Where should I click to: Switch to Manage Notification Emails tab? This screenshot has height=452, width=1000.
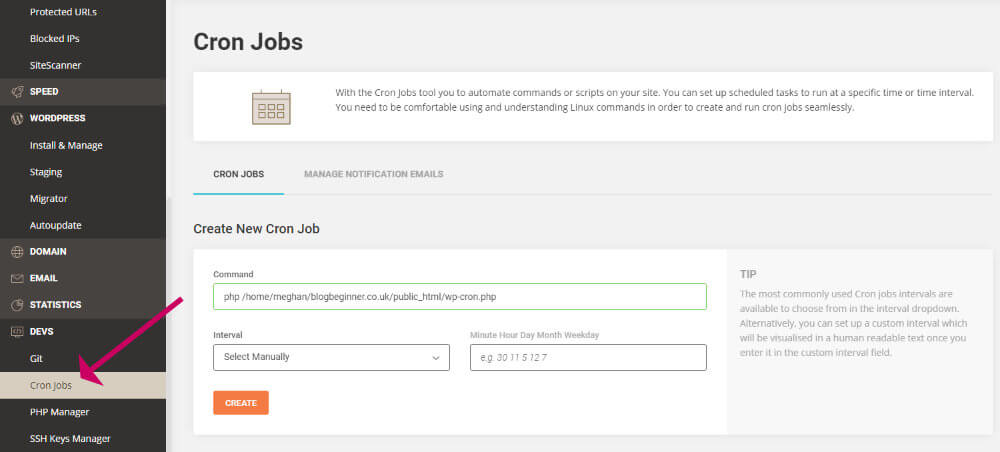374,174
